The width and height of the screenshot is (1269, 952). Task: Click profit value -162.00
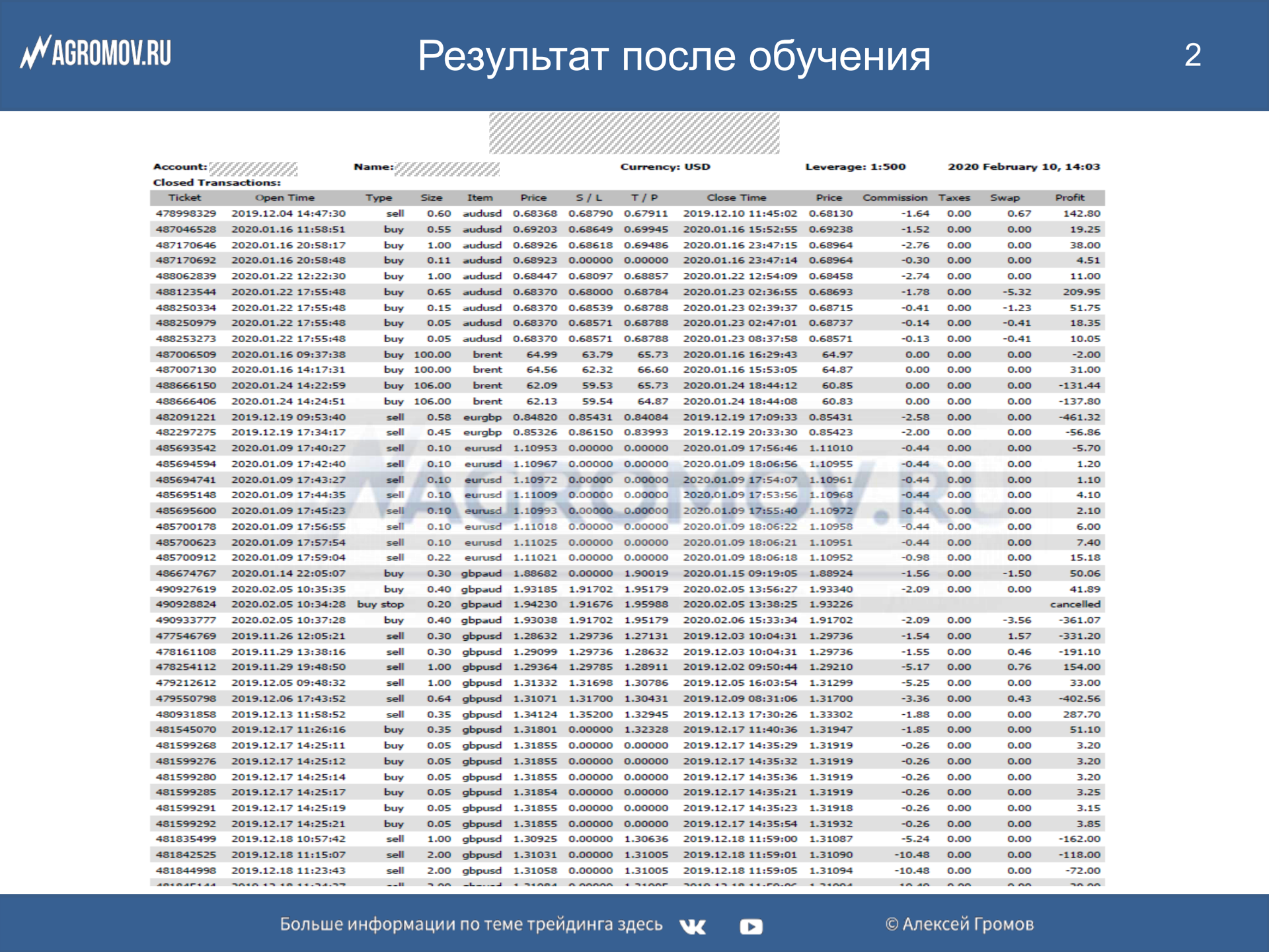tap(1079, 839)
